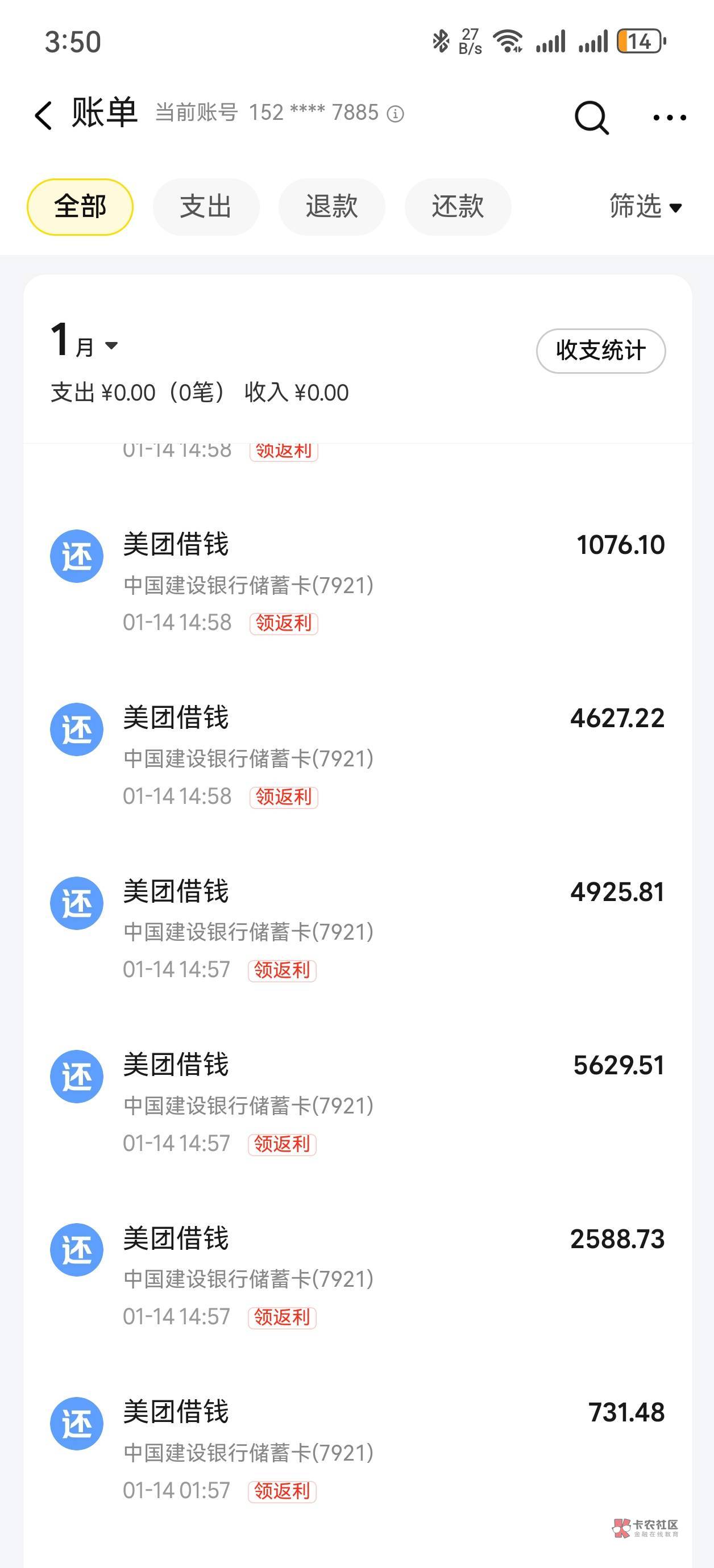Tap the account info circle icon
Screen dimensions: 714x1568
tap(396, 114)
